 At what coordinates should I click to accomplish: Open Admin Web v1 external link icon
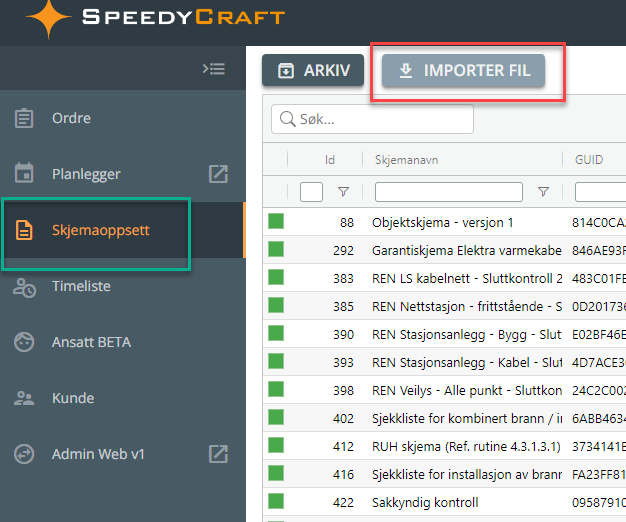click(218, 454)
